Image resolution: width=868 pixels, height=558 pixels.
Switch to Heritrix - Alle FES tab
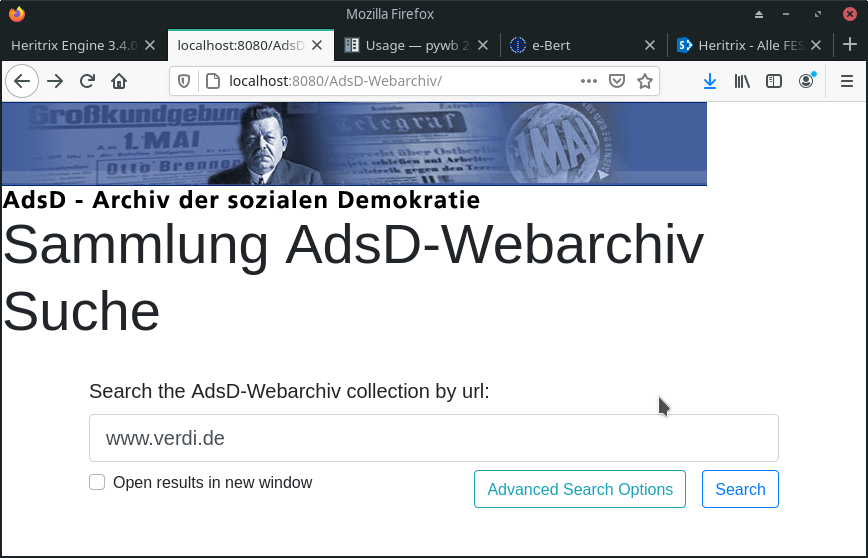pyautogui.click(x=750, y=45)
